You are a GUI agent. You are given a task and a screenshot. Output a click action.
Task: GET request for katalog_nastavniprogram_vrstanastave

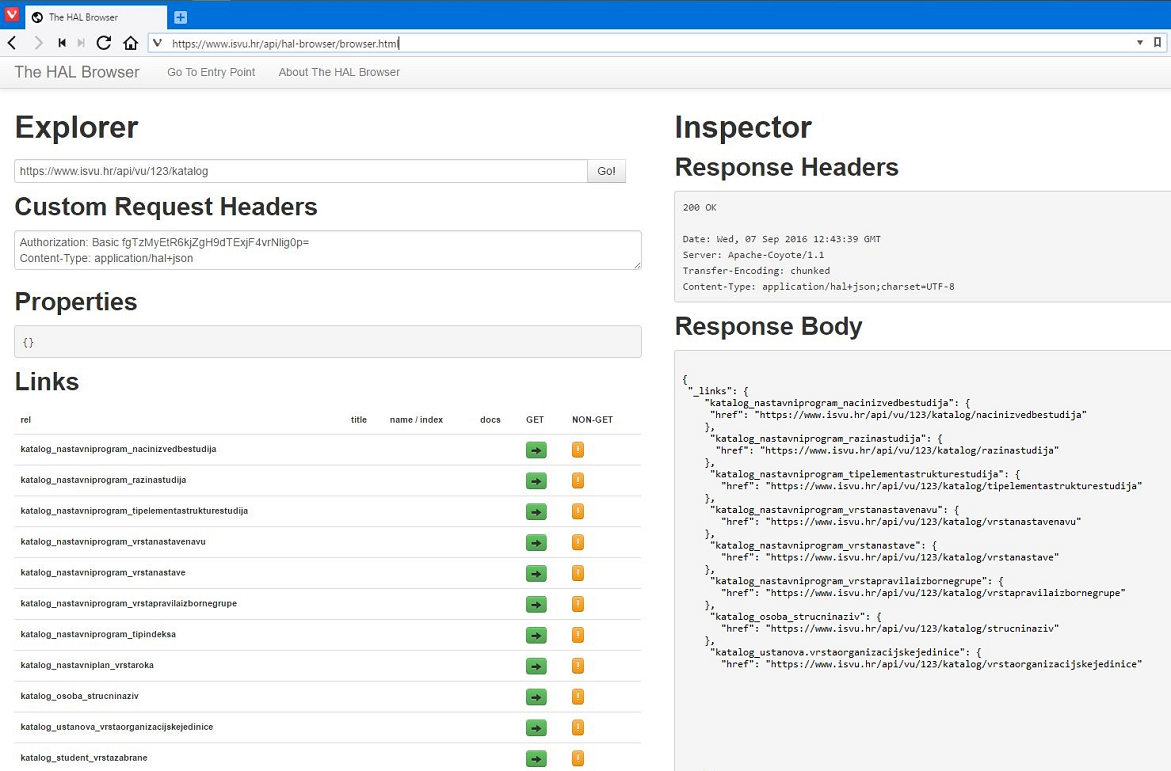click(536, 573)
